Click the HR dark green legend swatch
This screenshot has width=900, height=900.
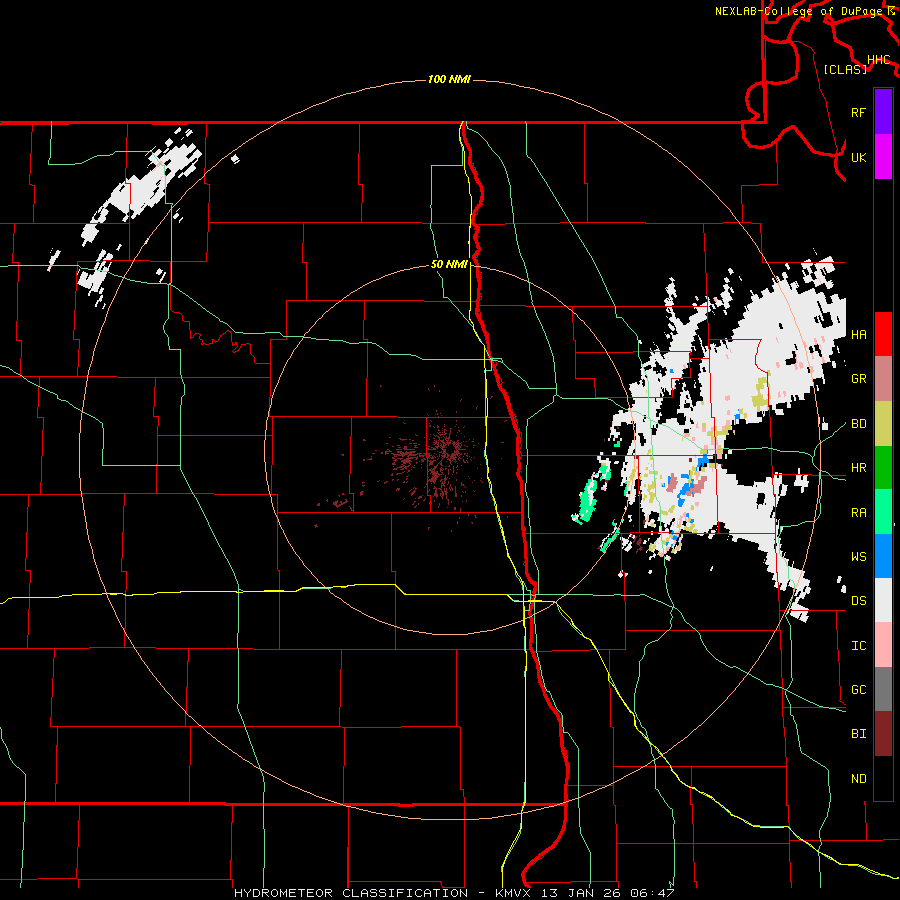[883, 467]
